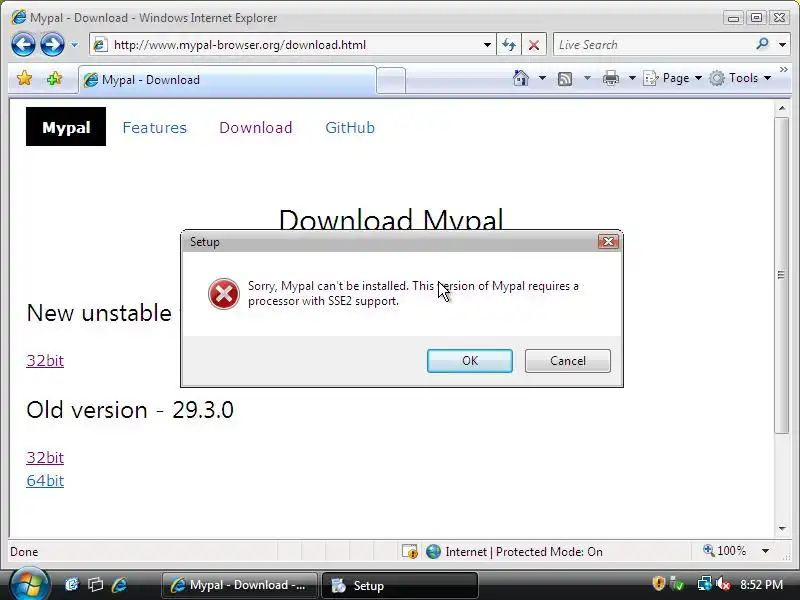
Task: Click the red error icon in Setup dialog
Action: 223,294
